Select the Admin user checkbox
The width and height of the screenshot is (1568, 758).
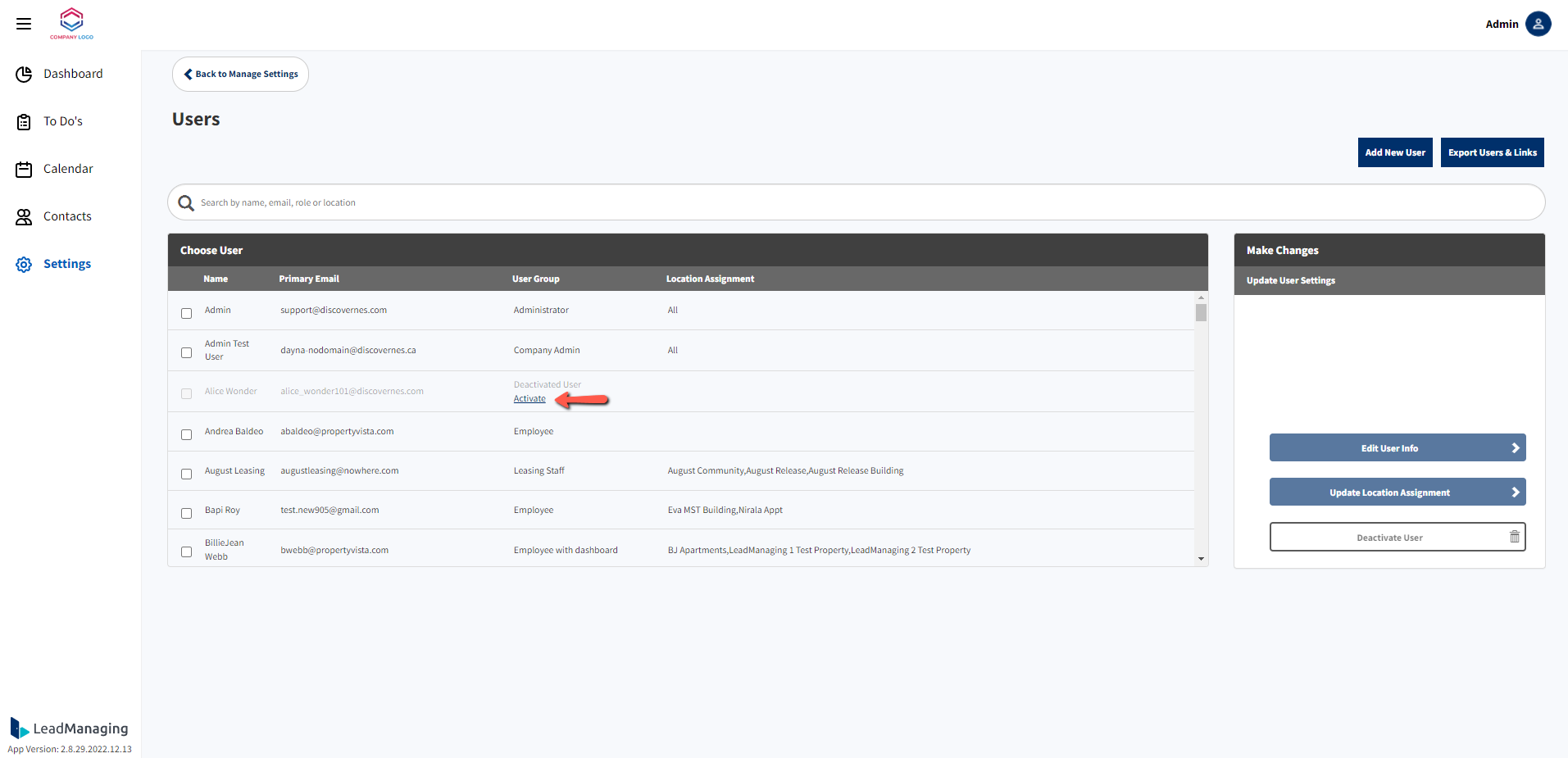click(x=186, y=313)
